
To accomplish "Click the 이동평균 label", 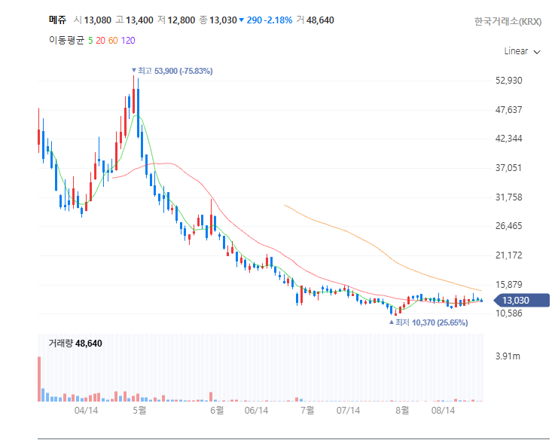I will (67, 40).
